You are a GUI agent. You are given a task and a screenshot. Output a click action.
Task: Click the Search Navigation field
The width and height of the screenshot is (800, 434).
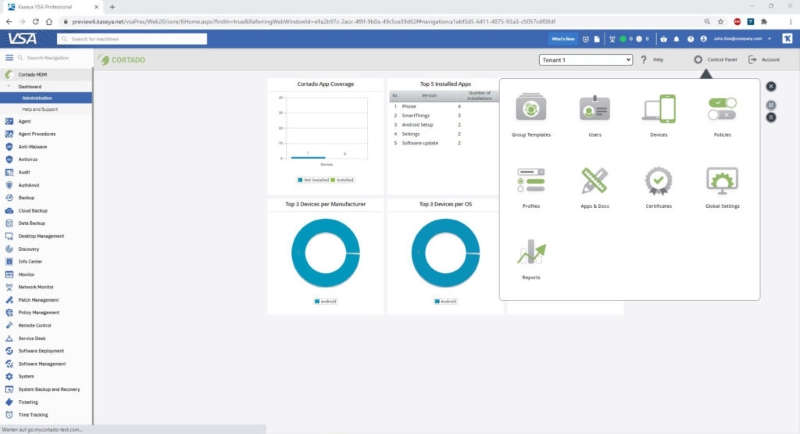[x=53, y=58]
